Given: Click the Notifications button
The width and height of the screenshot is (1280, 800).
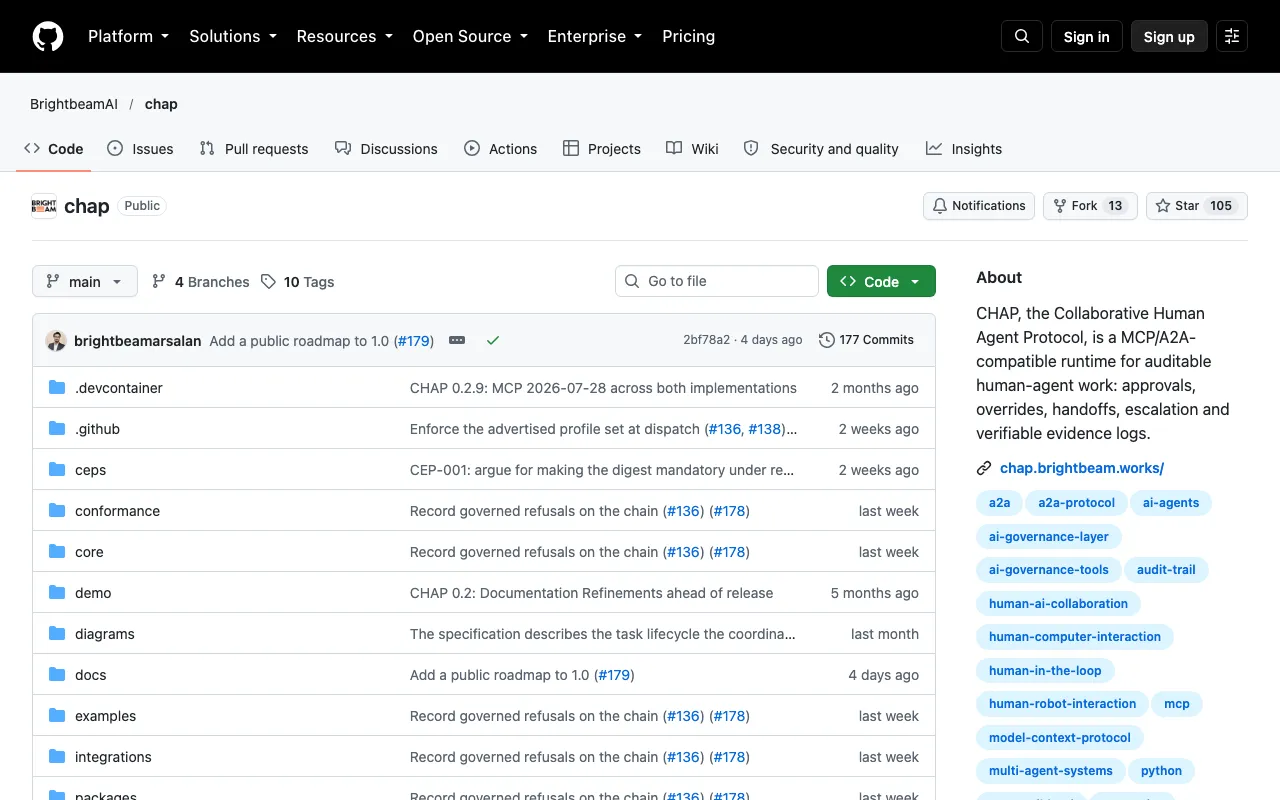Looking at the screenshot, I should click(x=979, y=206).
